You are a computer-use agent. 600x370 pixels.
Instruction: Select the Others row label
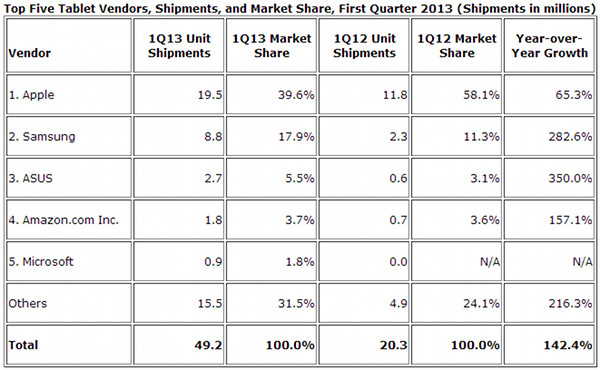[x=69, y=303]
